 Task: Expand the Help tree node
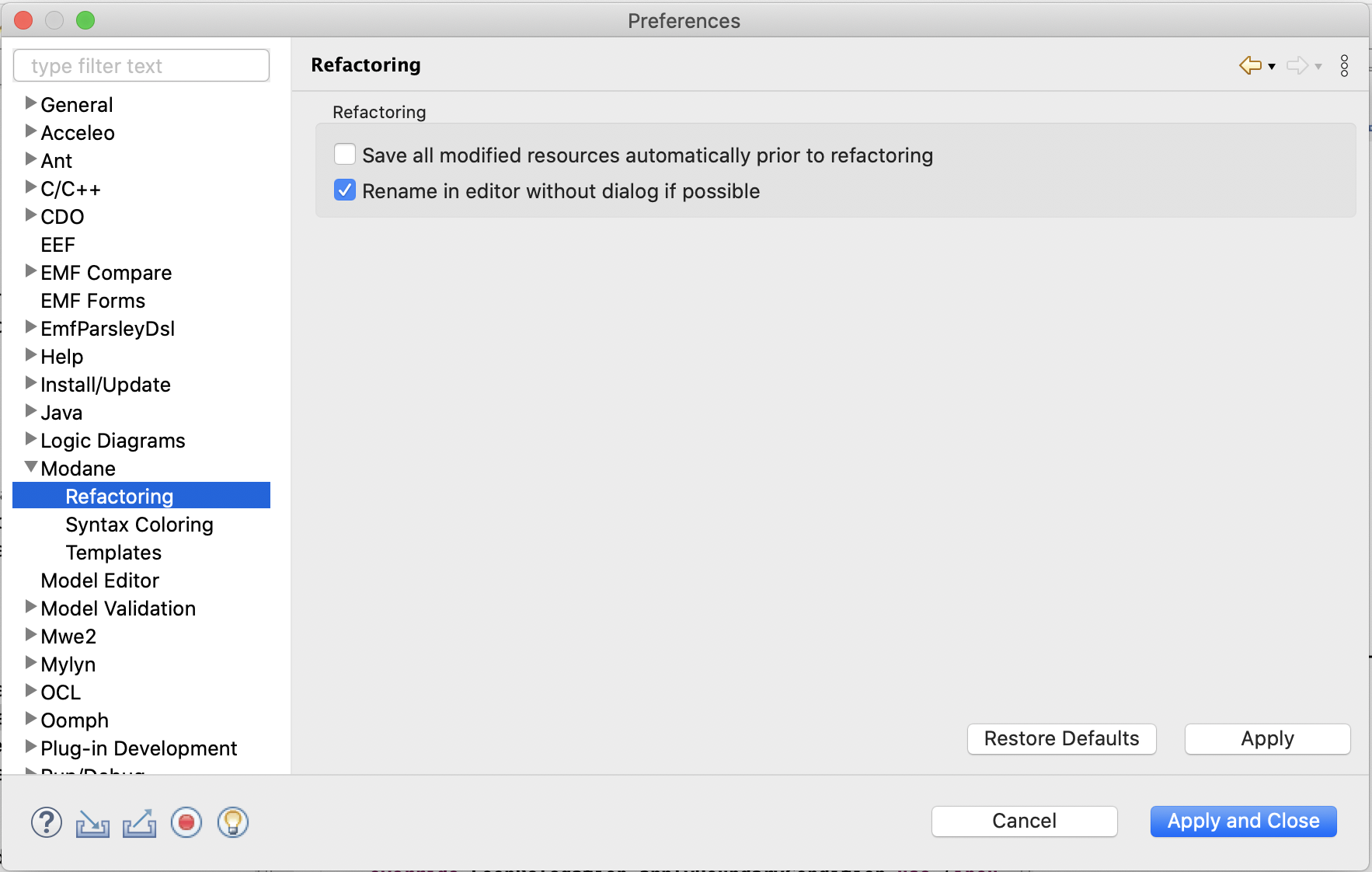31,354
